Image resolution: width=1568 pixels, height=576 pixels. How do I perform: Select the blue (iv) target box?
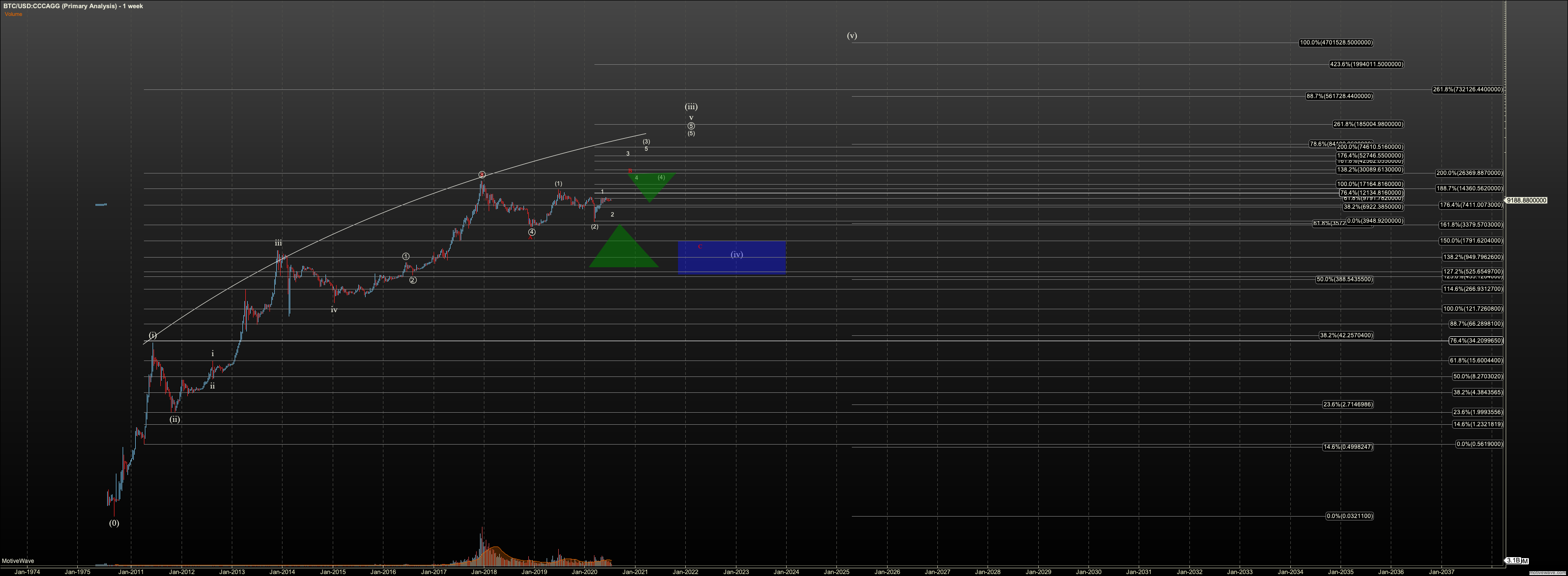732,257
